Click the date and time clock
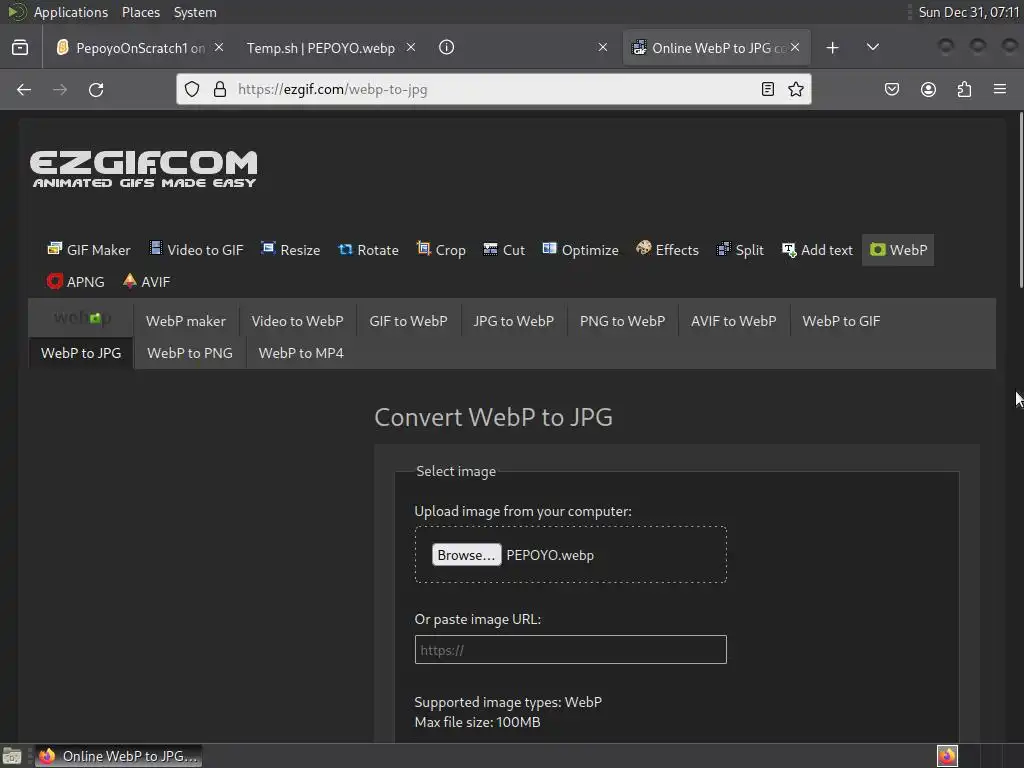This screenshot has width=1024, height=768. [968, 12]
